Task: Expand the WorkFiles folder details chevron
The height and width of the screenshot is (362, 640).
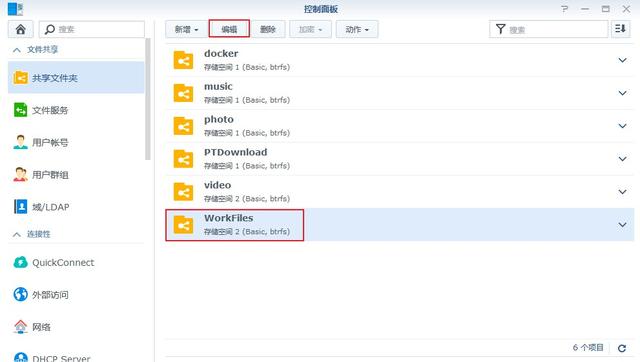Action: 622,225
